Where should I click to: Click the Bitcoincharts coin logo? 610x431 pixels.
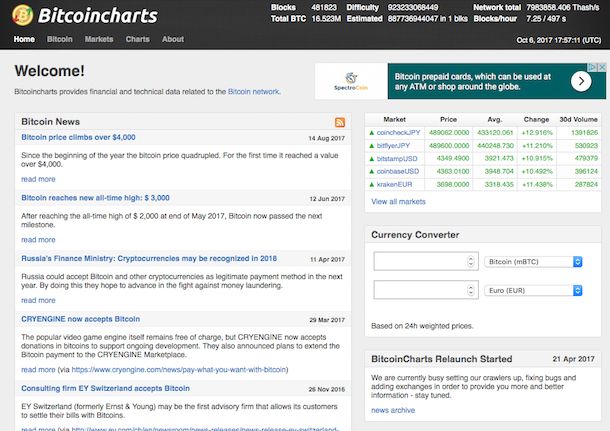pyautogui.click(x=23, y=15)
